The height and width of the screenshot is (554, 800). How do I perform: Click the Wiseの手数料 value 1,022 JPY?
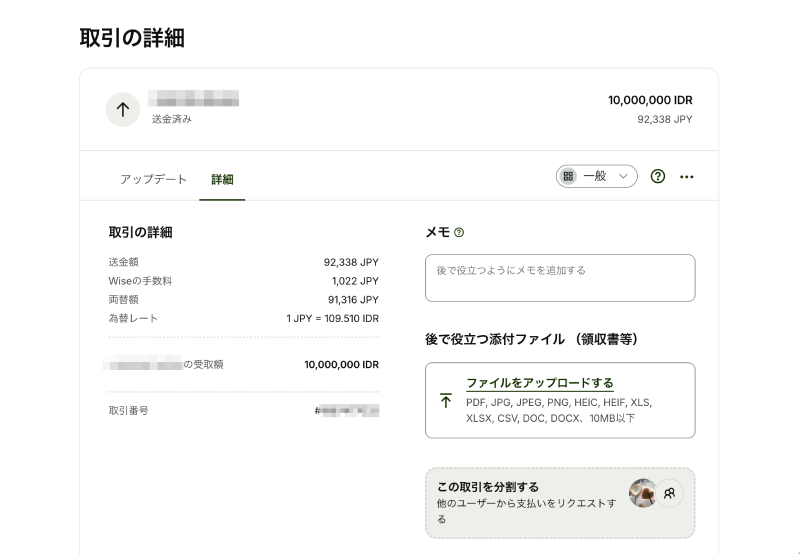point(355,281)
